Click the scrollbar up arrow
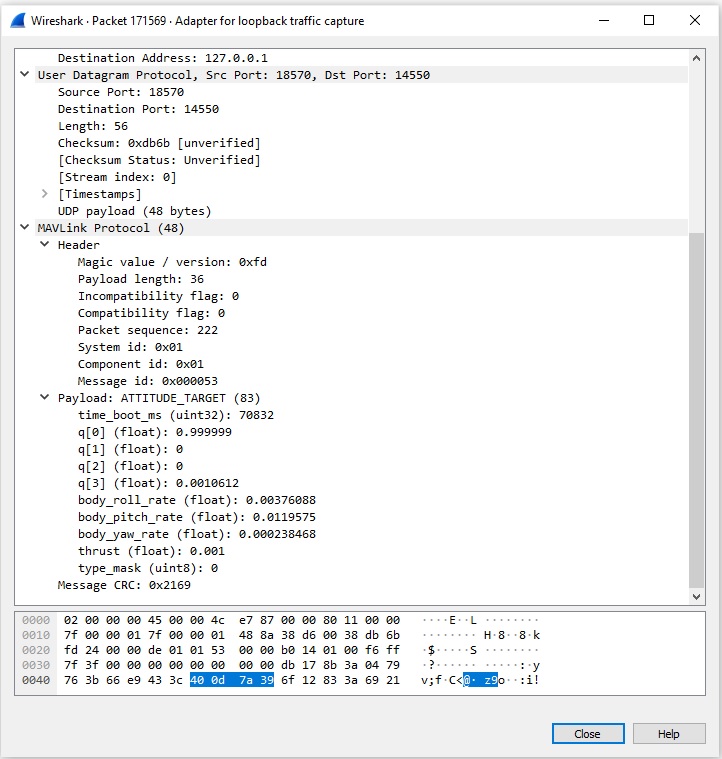 [696, 58]
